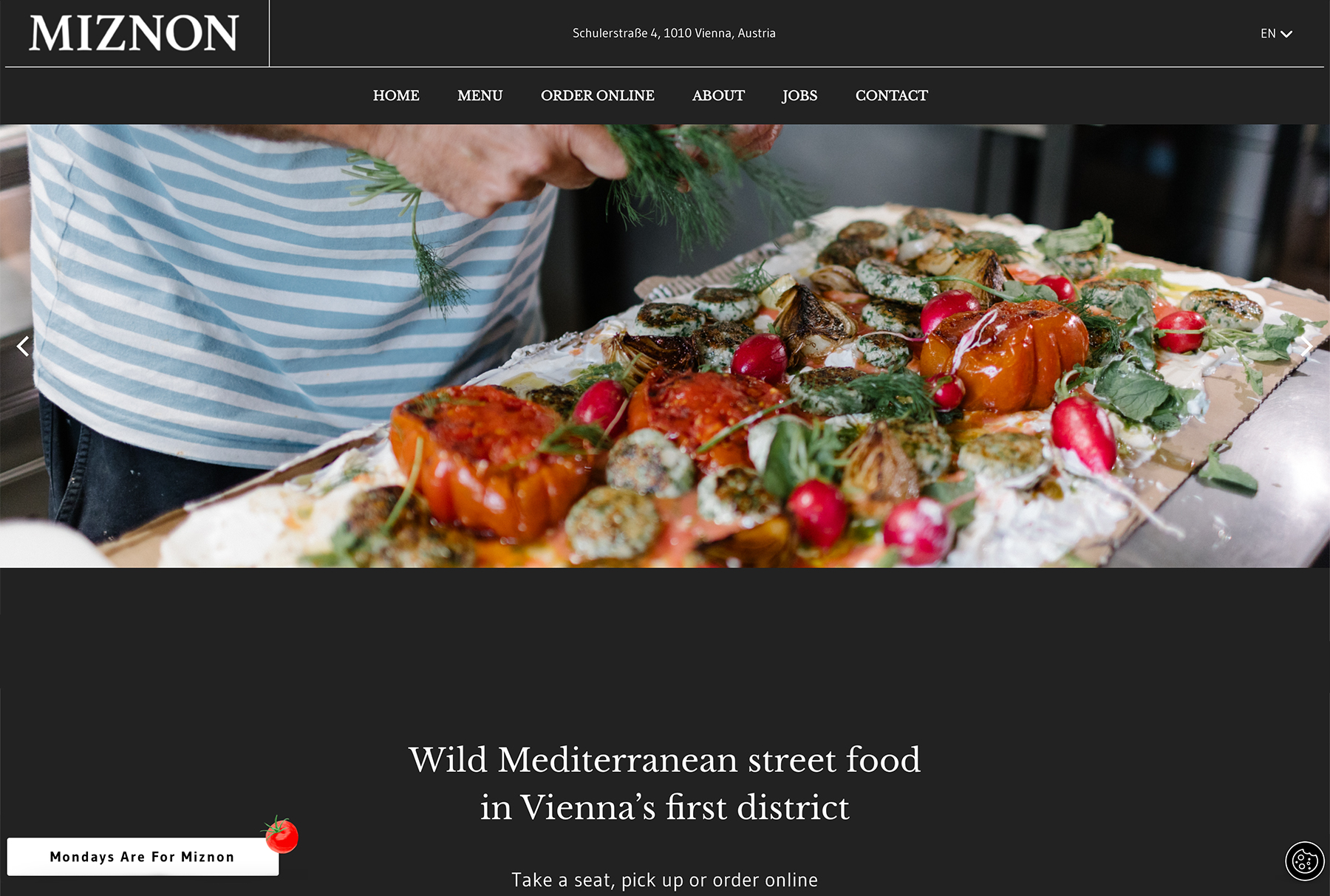The height and width of the screenshot is (896, 1330).
Task: Click the Schulerstraße 4 address text
Action: click(674, 33)
